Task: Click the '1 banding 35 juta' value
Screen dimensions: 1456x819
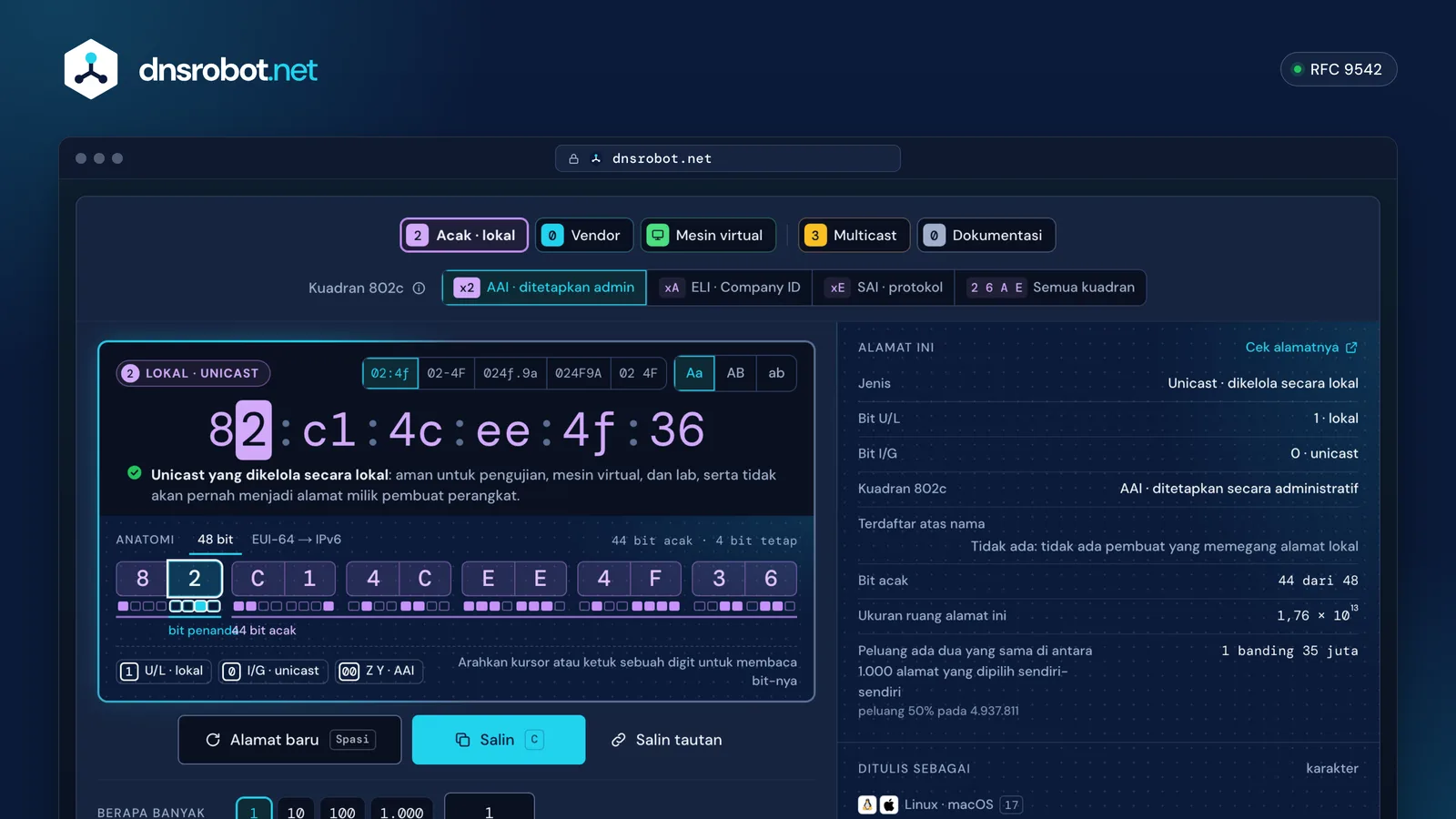Action: [x=1289, y=651]
